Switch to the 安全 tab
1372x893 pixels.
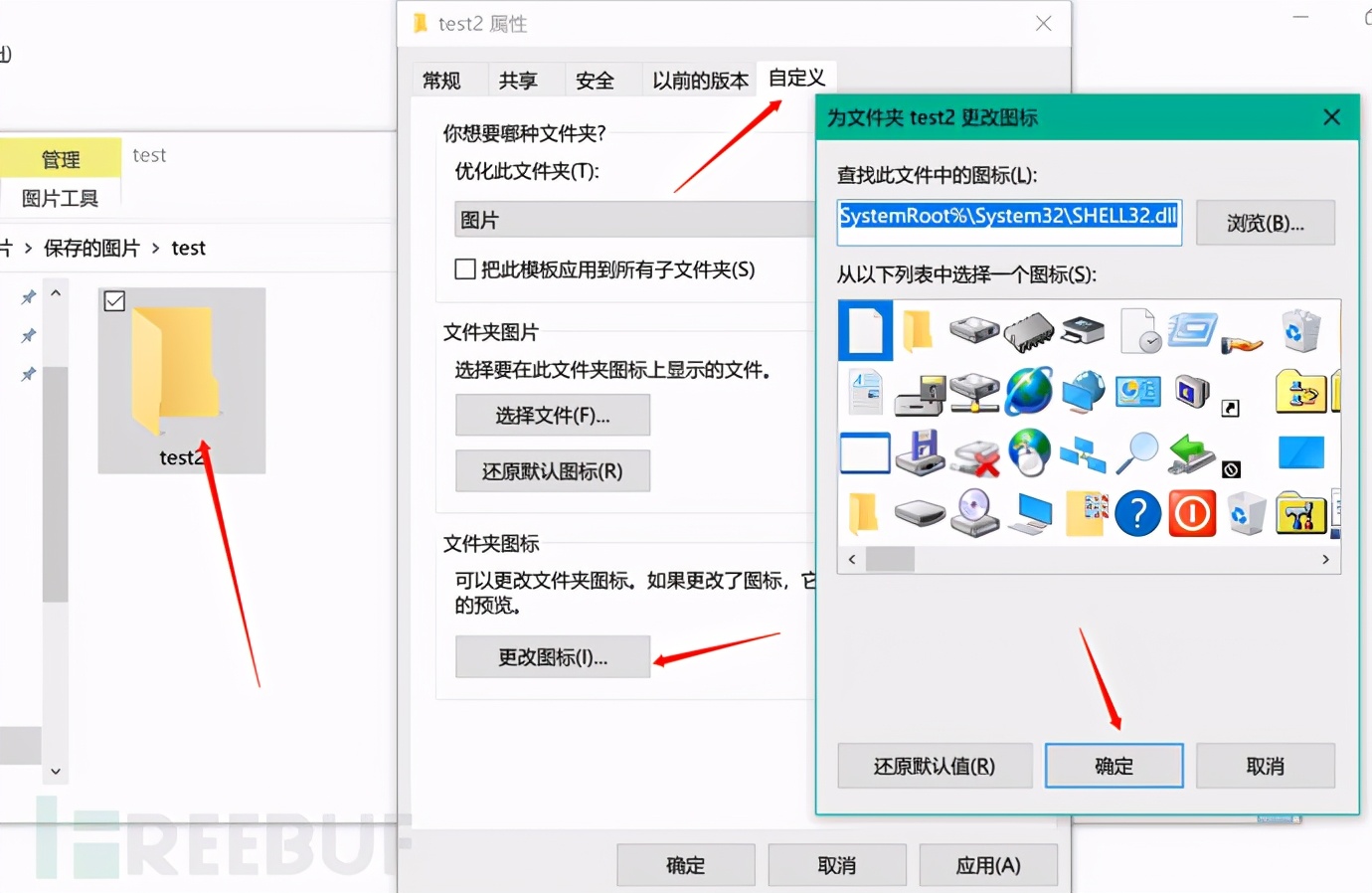597,80
